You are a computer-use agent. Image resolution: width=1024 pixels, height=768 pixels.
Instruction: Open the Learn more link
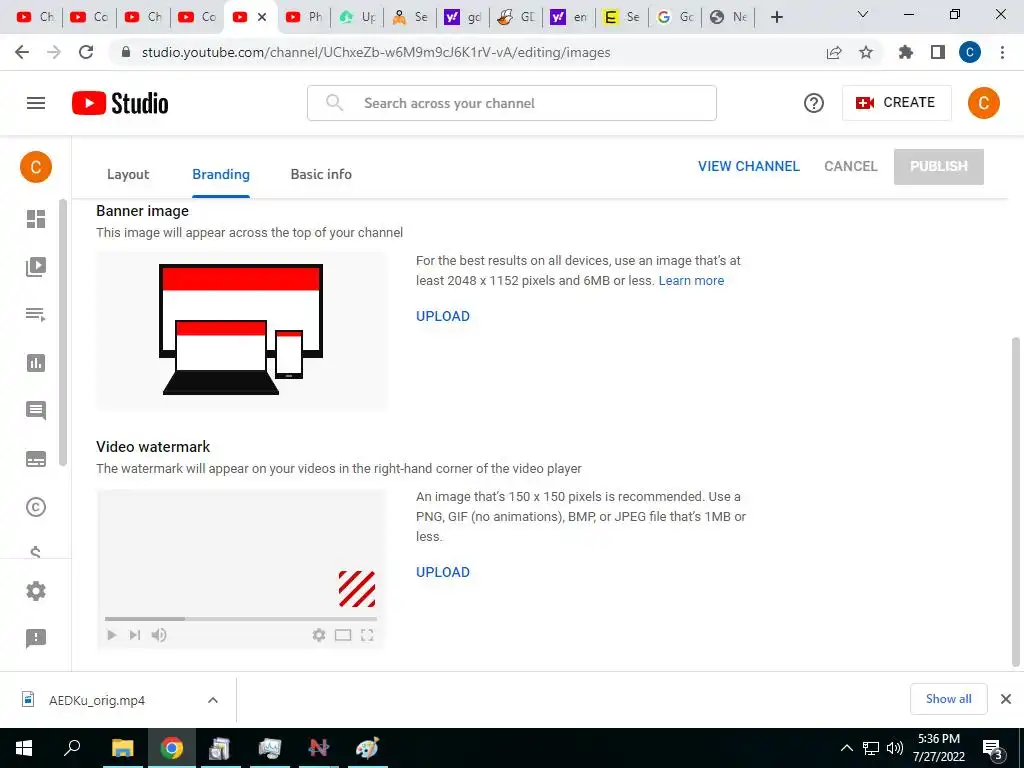point(691,281)
